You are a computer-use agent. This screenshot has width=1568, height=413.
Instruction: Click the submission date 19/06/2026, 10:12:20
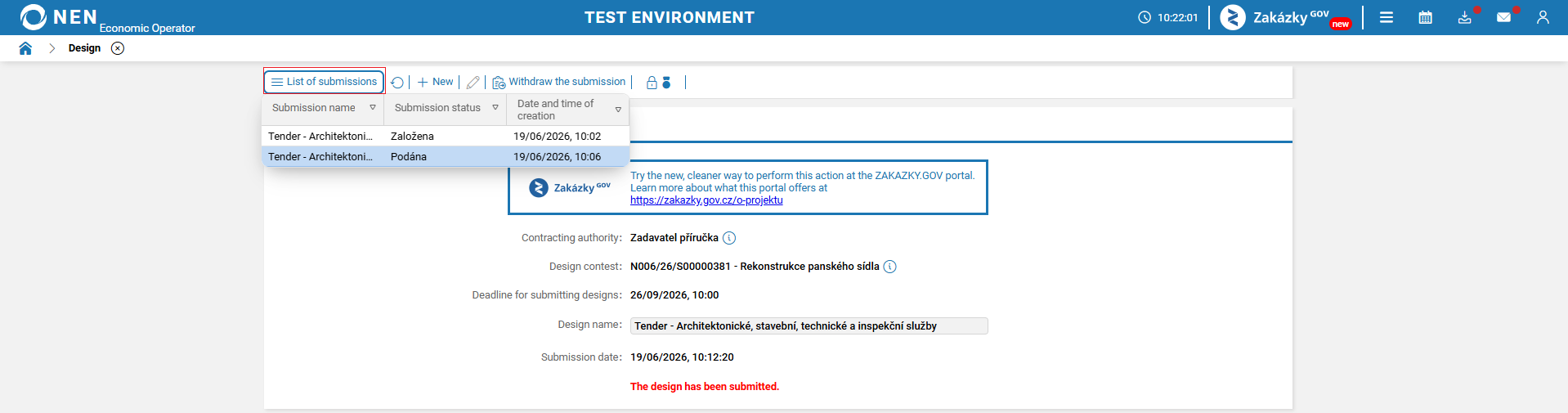(682, 357)
